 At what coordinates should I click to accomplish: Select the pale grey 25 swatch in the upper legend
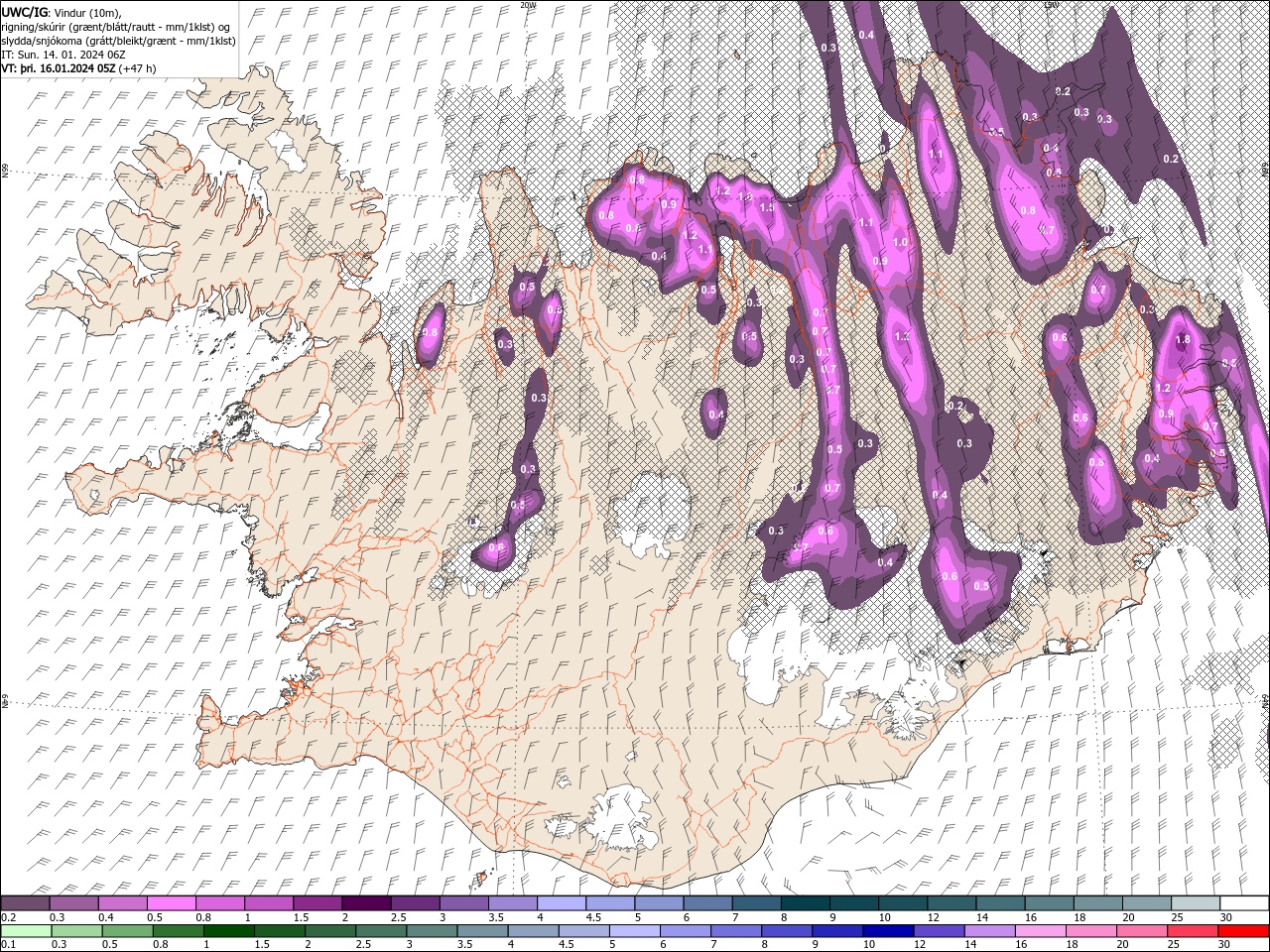click(x=1196, y=903)
